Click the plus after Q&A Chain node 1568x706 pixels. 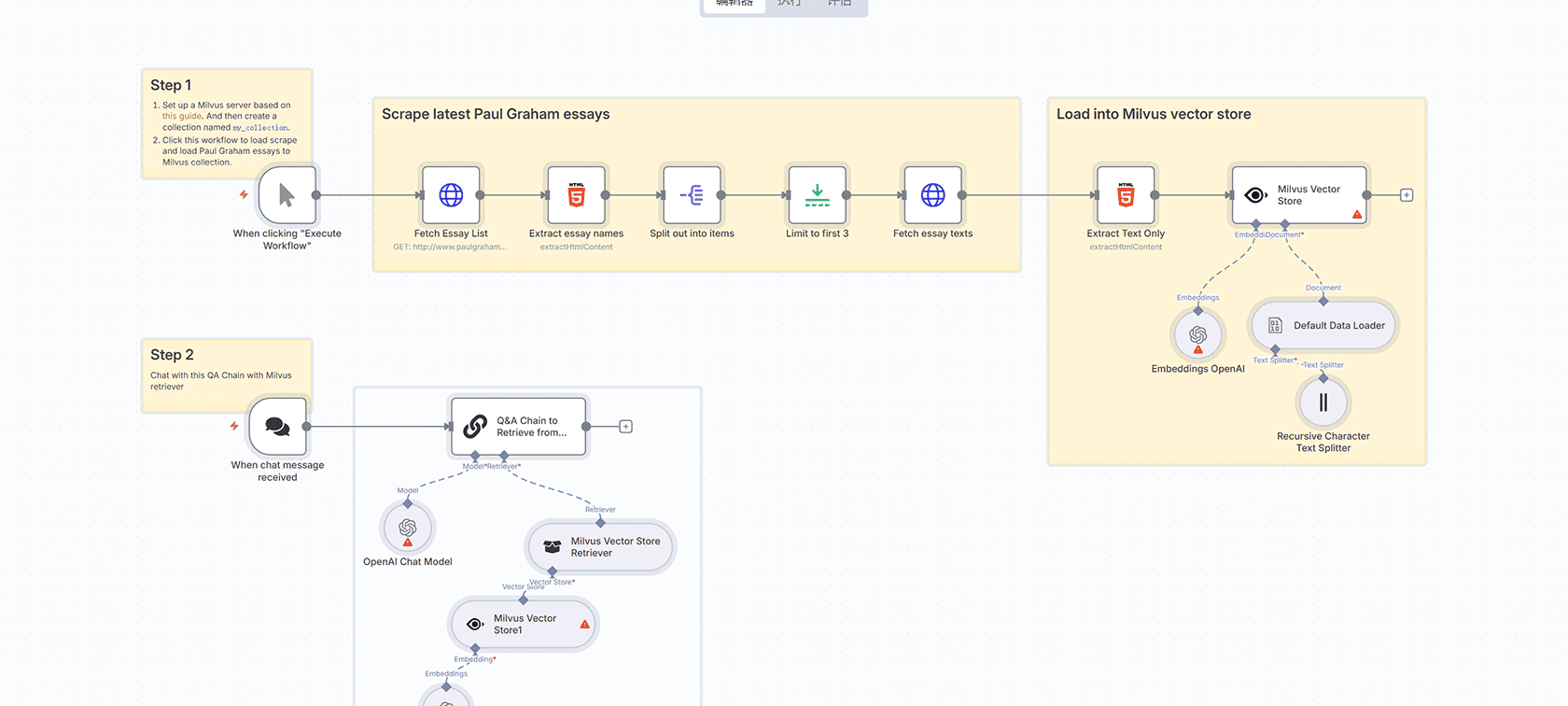[626, 427]
